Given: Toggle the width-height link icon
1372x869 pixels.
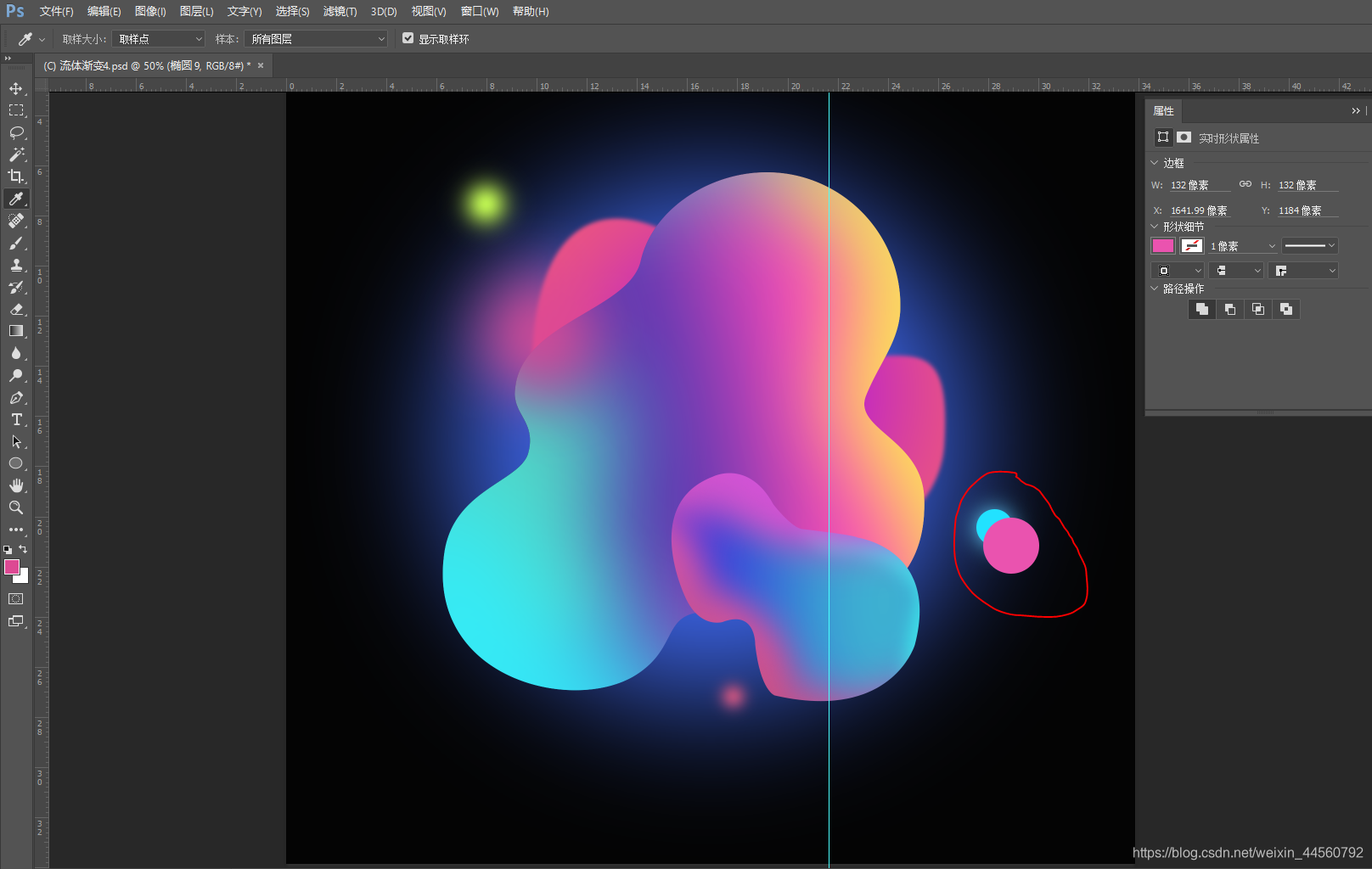Looking at the screenshot, I should pyautogui.click(x=1245, y=184).
